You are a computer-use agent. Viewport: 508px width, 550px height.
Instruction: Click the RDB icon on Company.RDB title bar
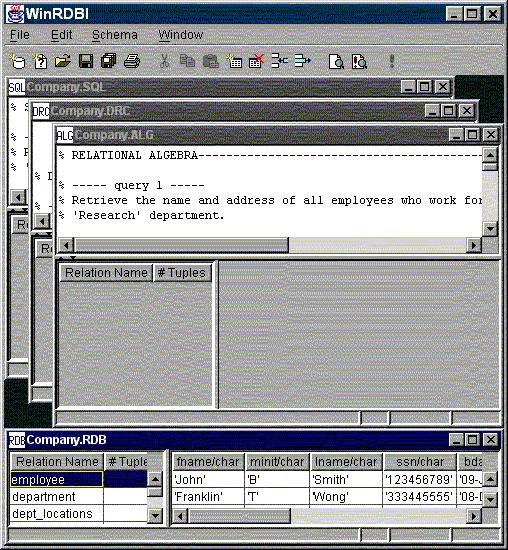coord(17,440)
